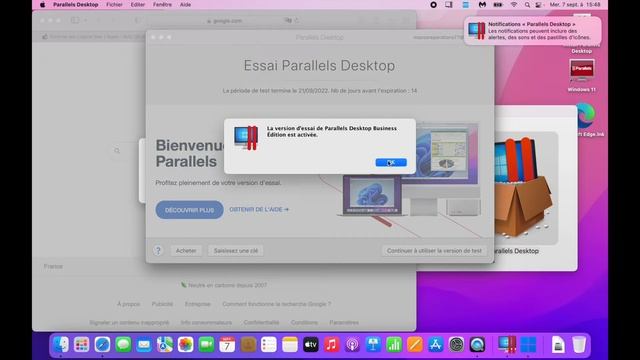Open Reminders from the dock
This screenshot has width=640, height=360.
coord(269,345)
